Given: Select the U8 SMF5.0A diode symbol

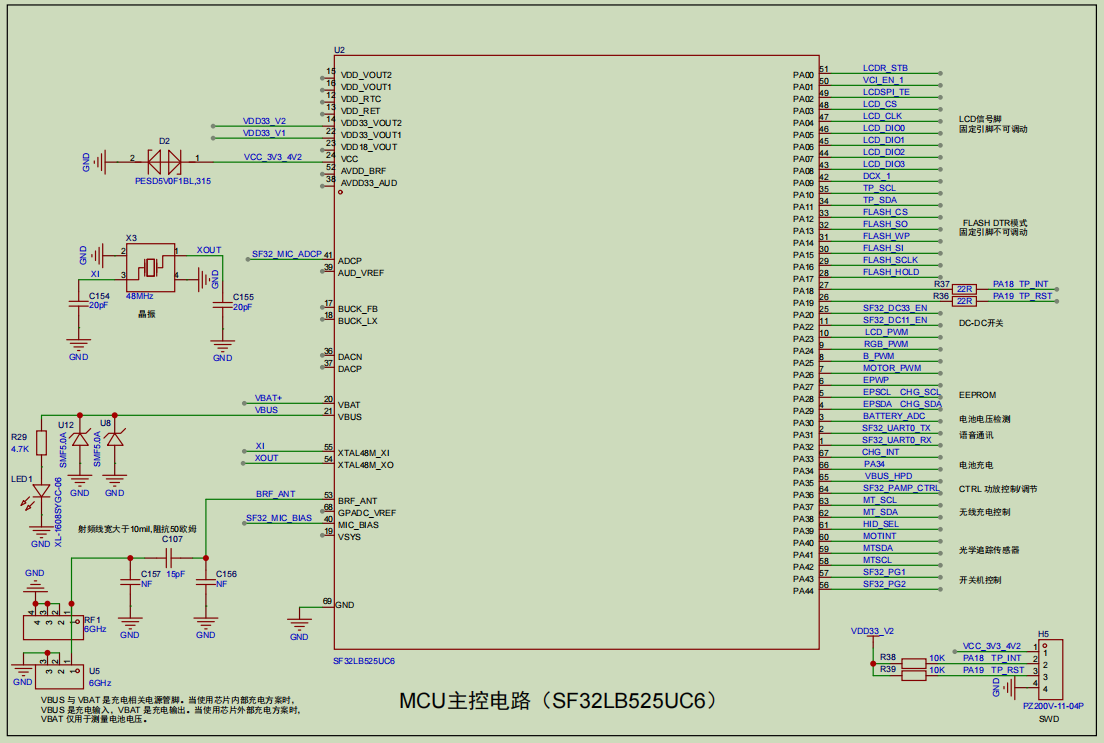Looking at the screenshot, I should pyautogui.click(x=115, y=438).
